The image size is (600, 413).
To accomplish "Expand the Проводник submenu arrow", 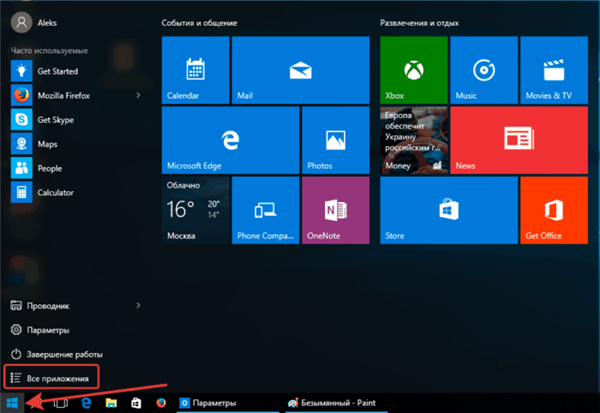I will pyautogui.click(x=139, y=305).
